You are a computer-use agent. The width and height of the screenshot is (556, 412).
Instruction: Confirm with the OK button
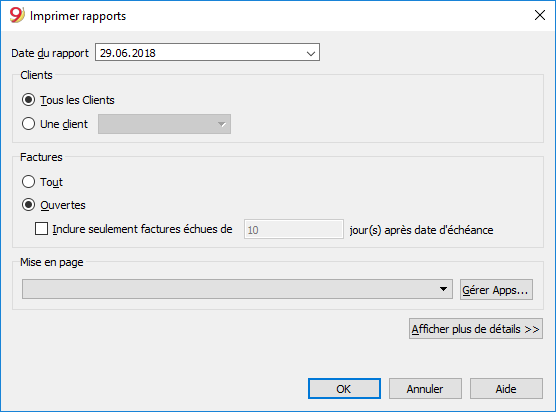click(x=344, y=389)
